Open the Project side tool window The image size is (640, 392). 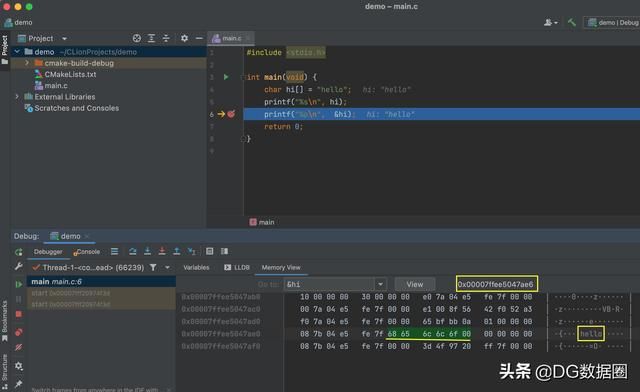click(5, 50)
